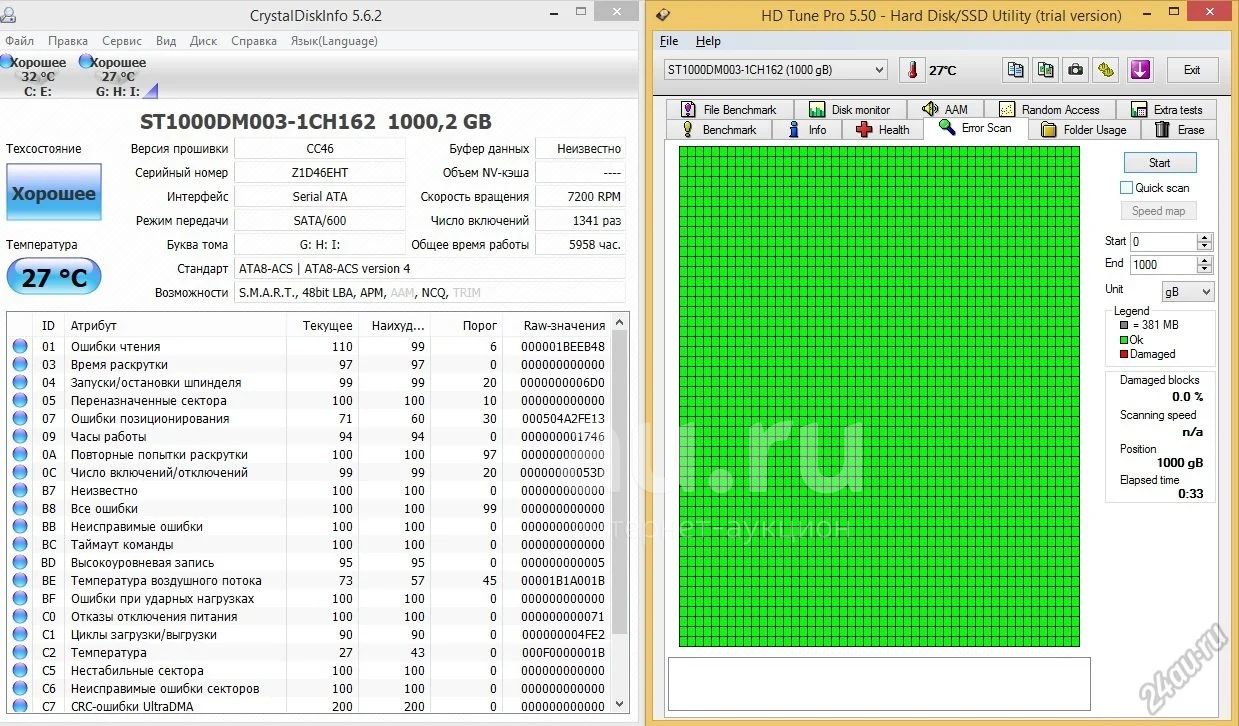Click the copy text info toolbar icon in HD Tune
The width and height of the screenshot is (1239, 726).
(x=1016, y=70)
